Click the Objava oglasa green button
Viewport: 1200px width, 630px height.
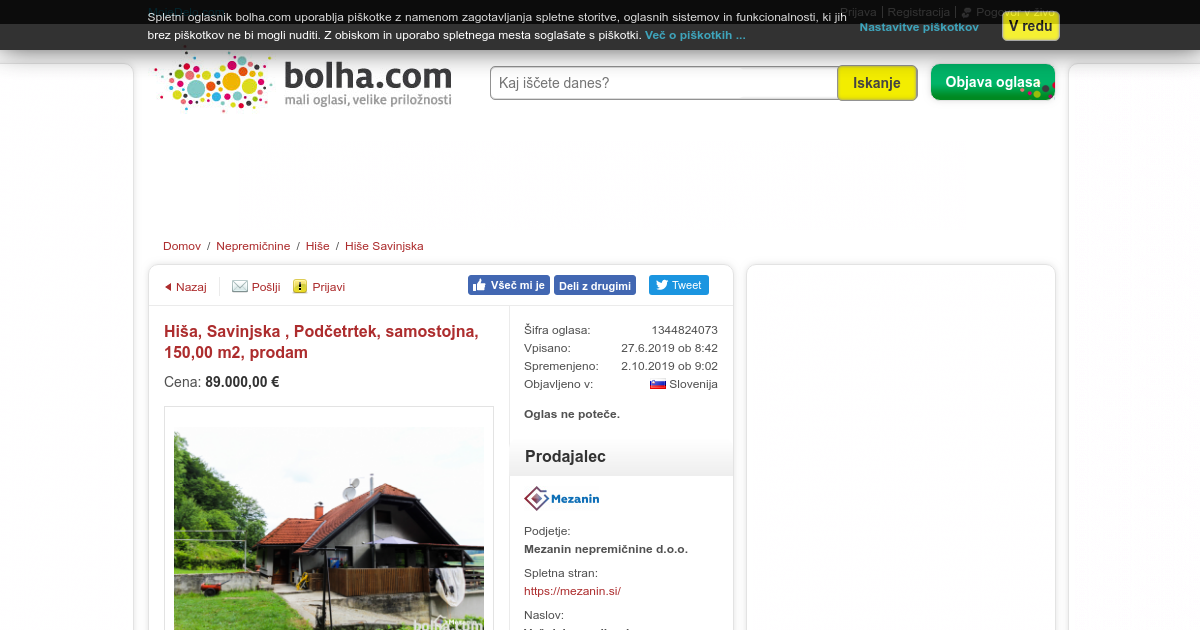click(x=993, y=82)
